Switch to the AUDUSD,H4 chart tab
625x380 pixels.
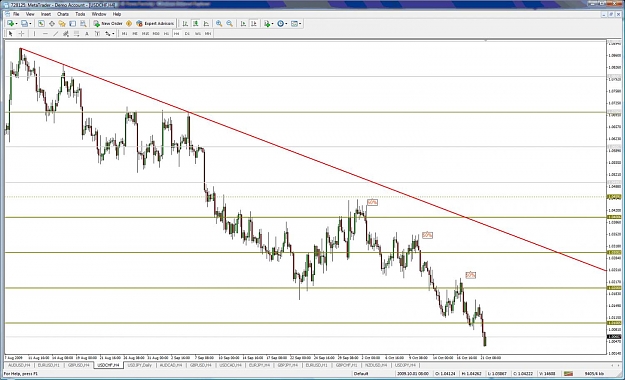click(x=19, y=365)
